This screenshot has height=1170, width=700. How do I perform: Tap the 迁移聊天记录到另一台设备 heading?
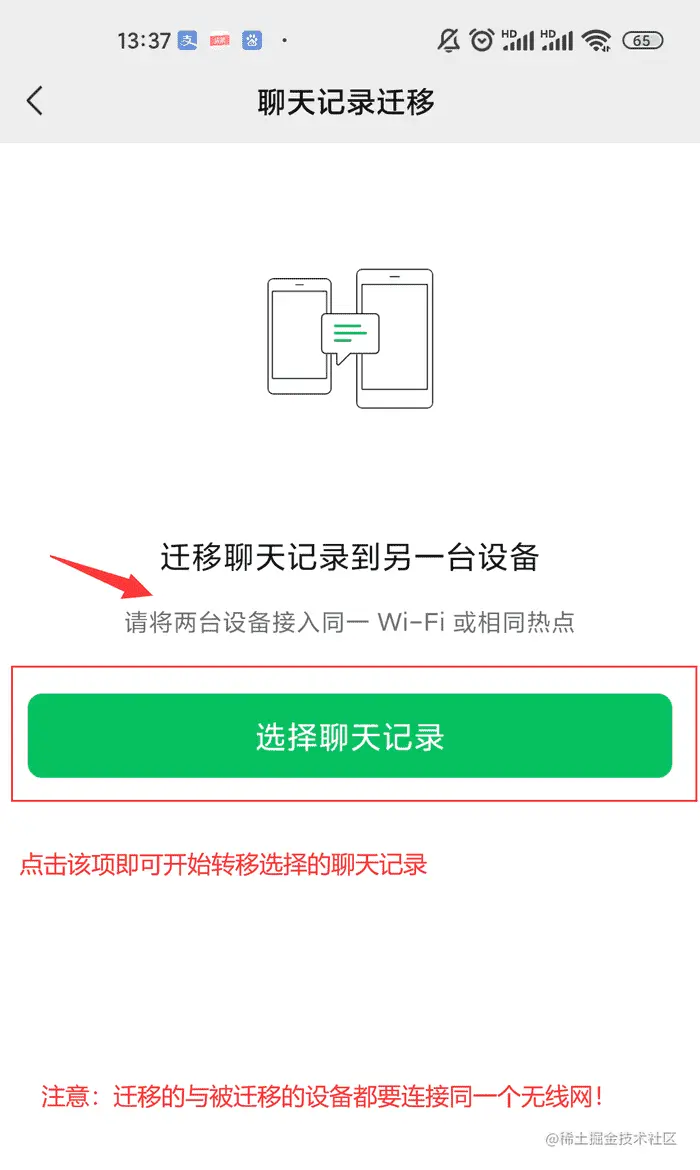coord(350,557)
